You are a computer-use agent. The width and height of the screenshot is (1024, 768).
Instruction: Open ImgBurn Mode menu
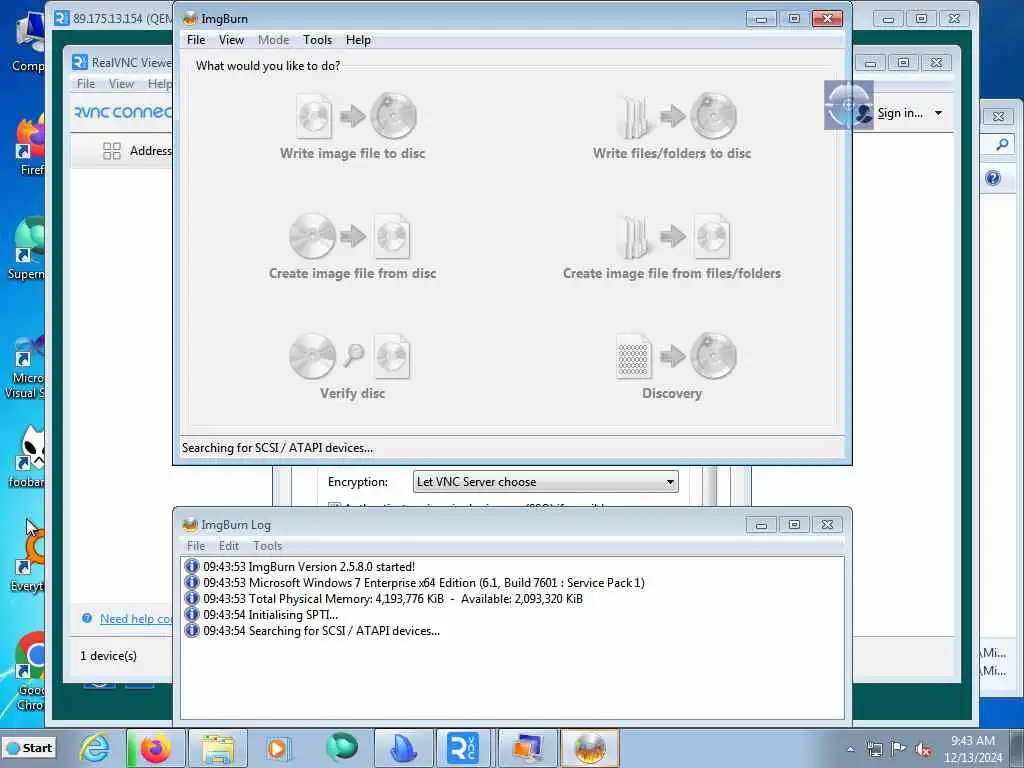(273, 40)
